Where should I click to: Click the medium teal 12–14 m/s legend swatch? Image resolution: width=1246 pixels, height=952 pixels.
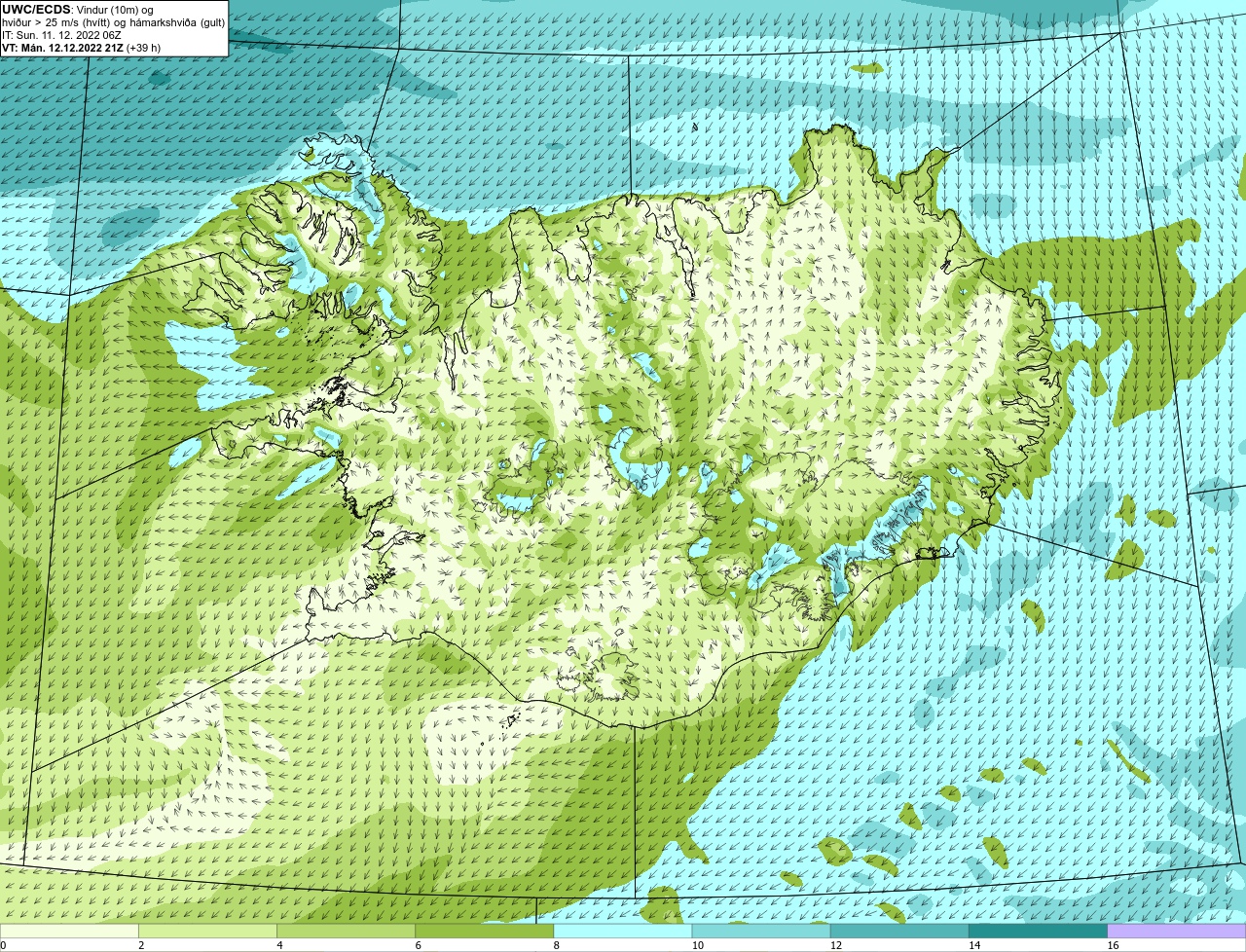click(899, 931)
